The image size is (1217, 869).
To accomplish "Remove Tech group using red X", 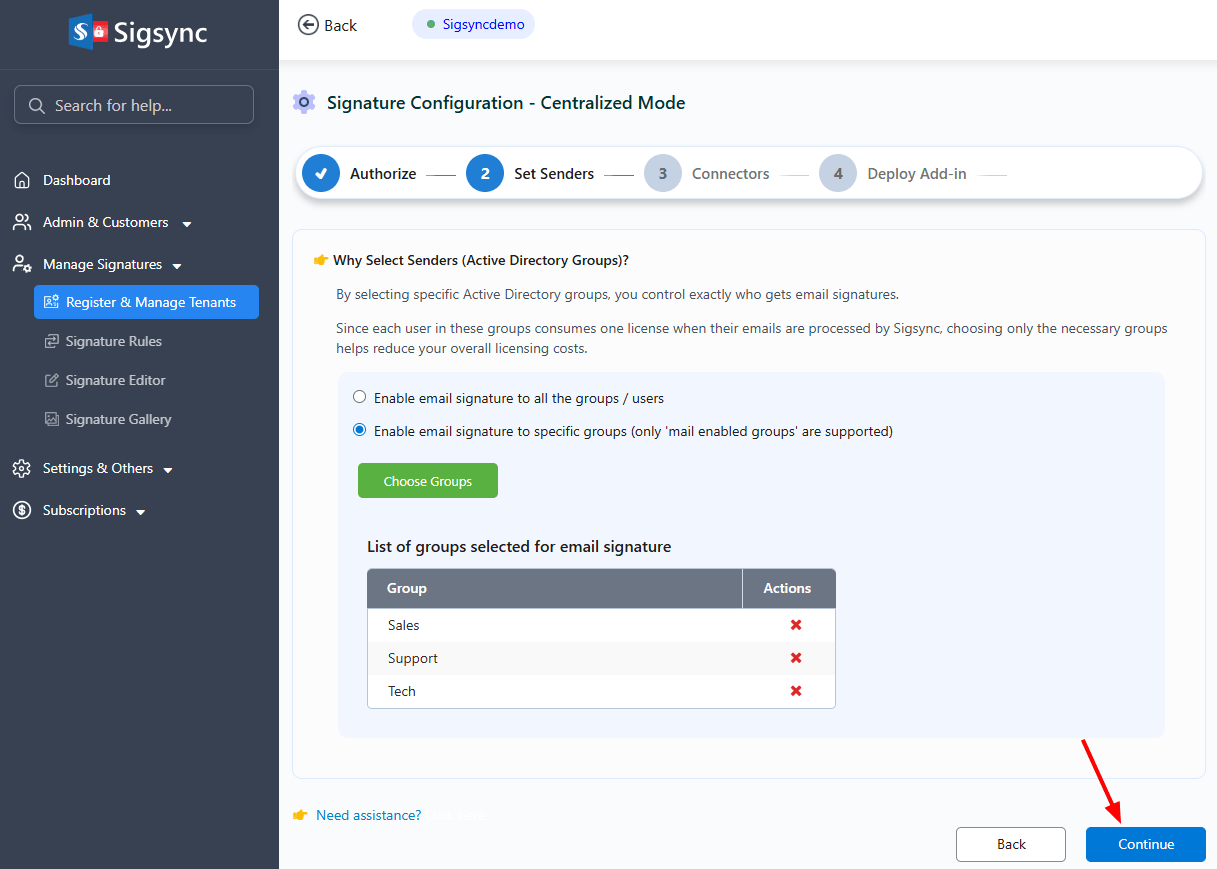I will coord(796,691).
